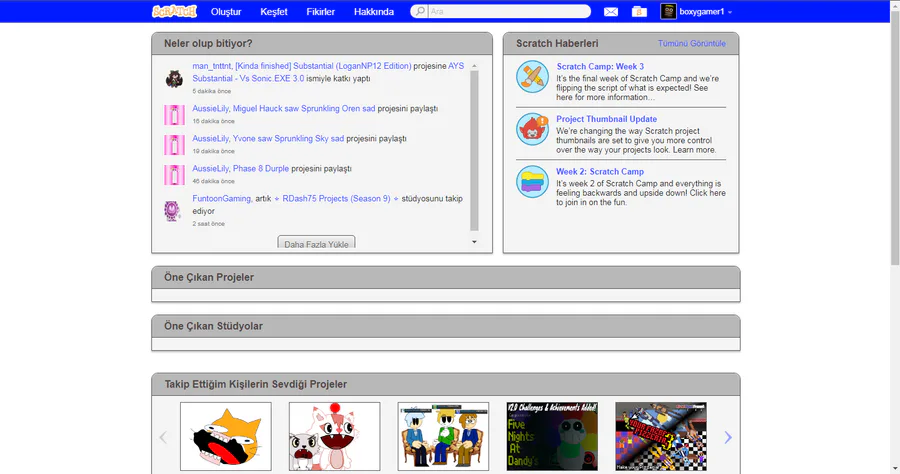
Task: Click the Scratch Haberleri heading
Action: 557,44
